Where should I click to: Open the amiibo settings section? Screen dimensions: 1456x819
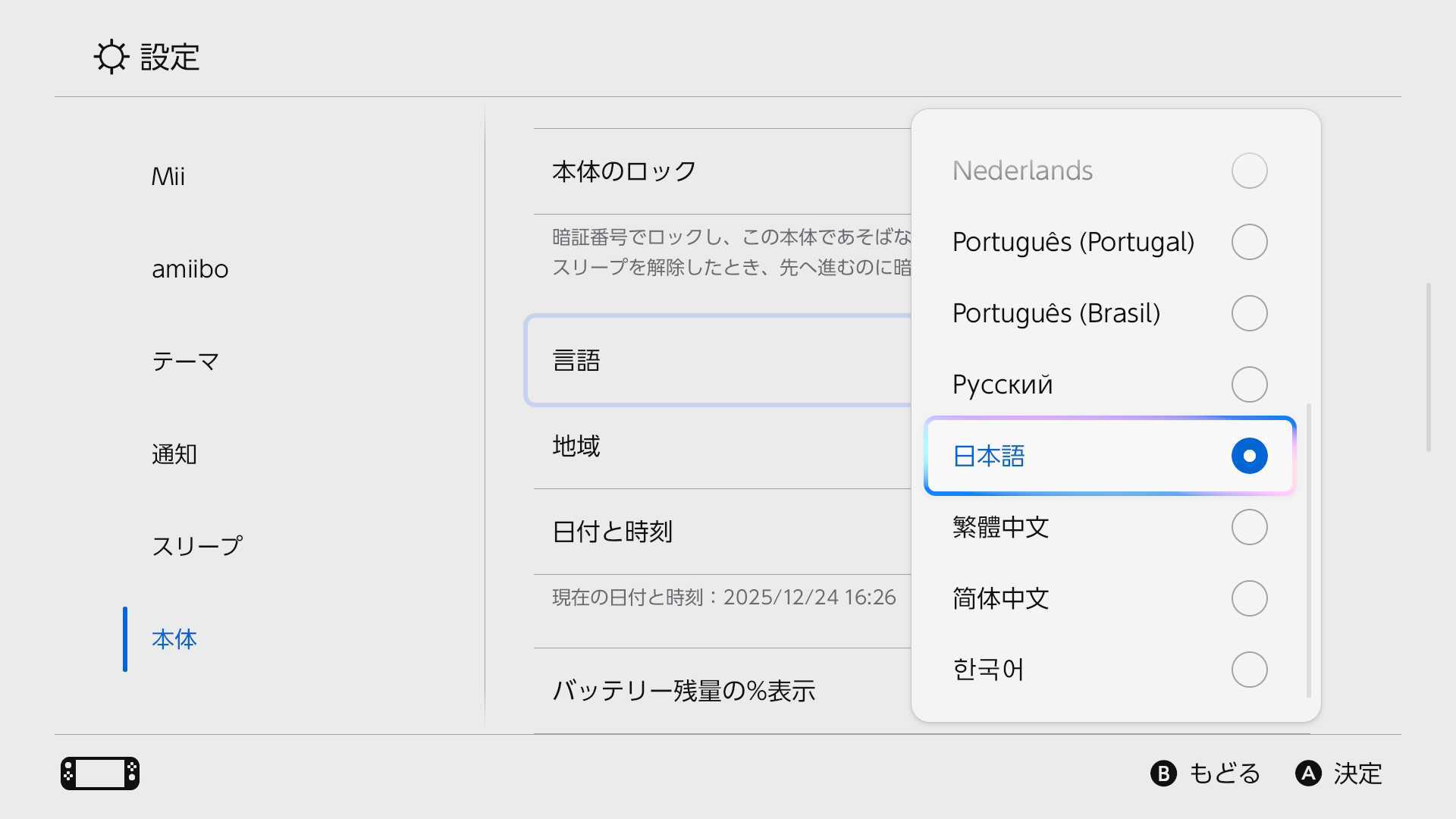coord(190,268)
